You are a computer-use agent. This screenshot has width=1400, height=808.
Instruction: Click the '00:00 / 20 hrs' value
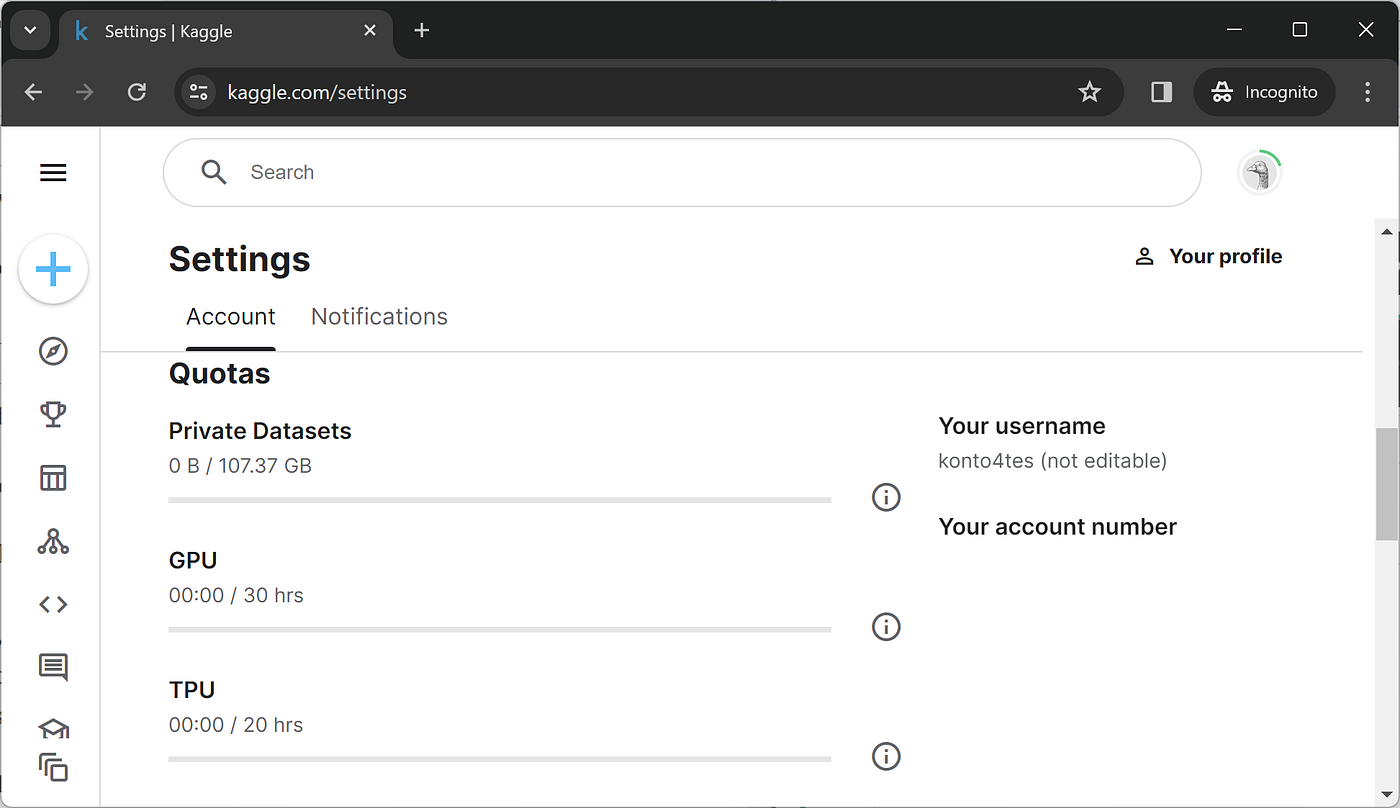[x=236, y=725]
